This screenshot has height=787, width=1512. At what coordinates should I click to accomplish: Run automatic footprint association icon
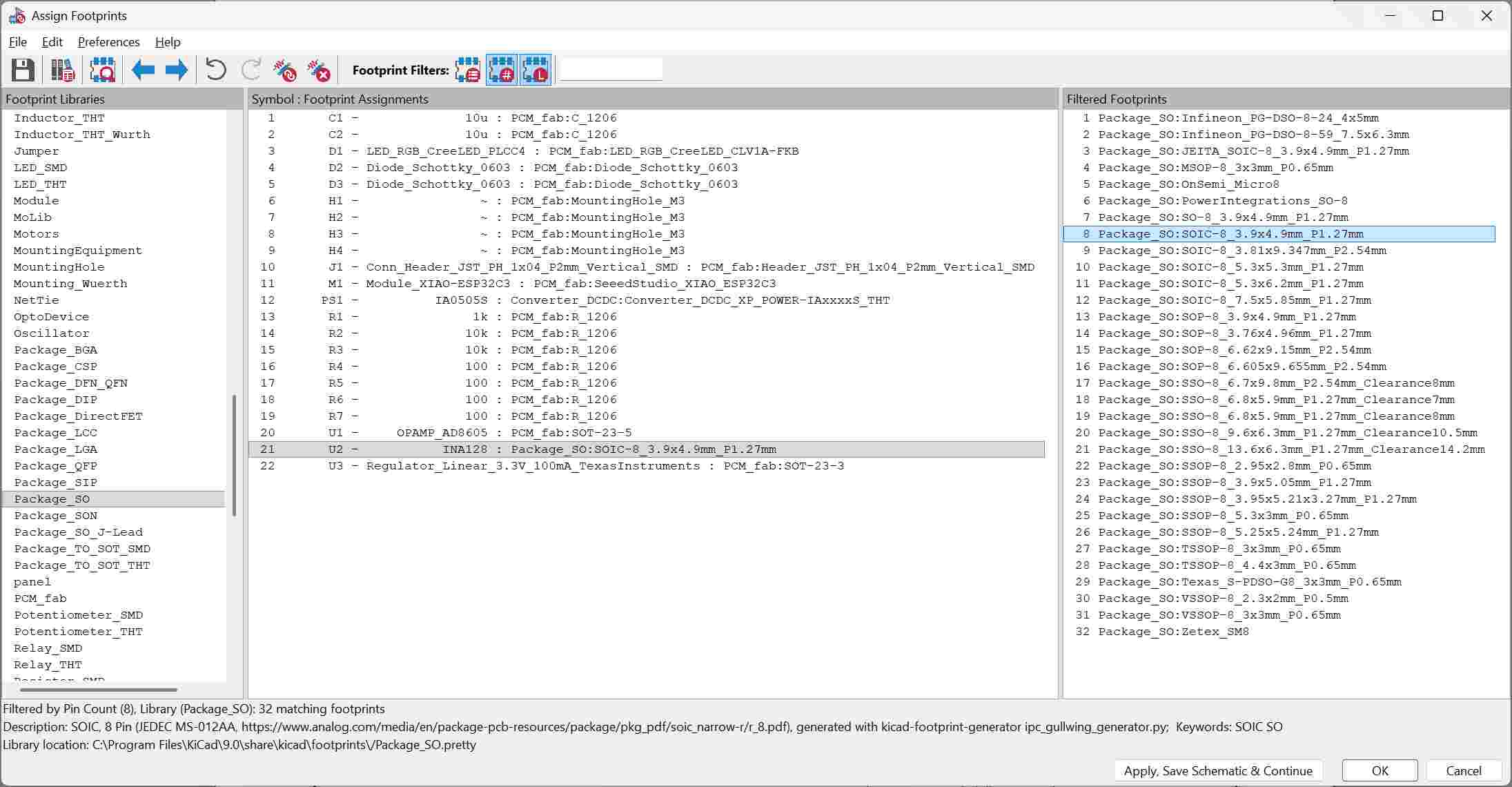click(x=284, y=70)
